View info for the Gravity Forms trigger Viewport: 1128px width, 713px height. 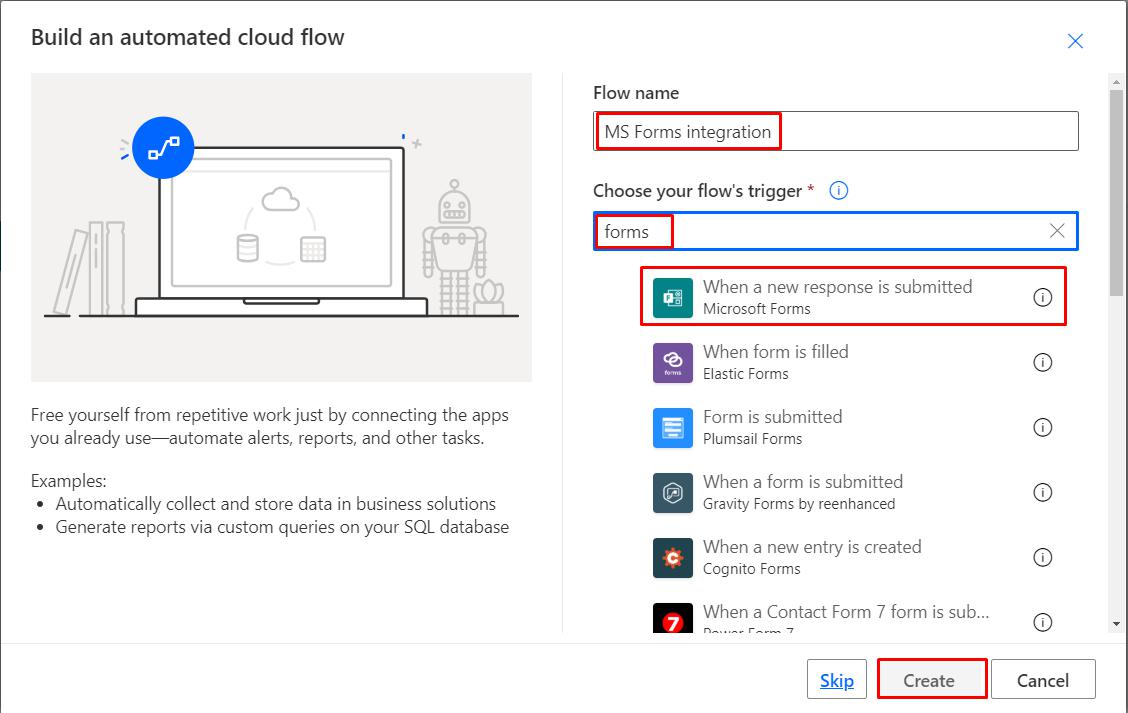pyautogui.click(x=1042, y=492)
